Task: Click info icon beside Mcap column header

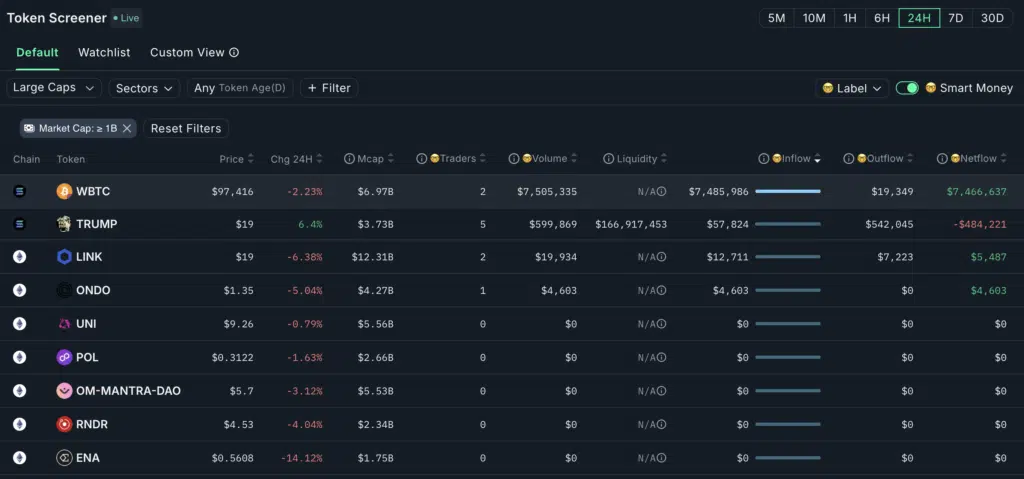Action: point(349,159)
